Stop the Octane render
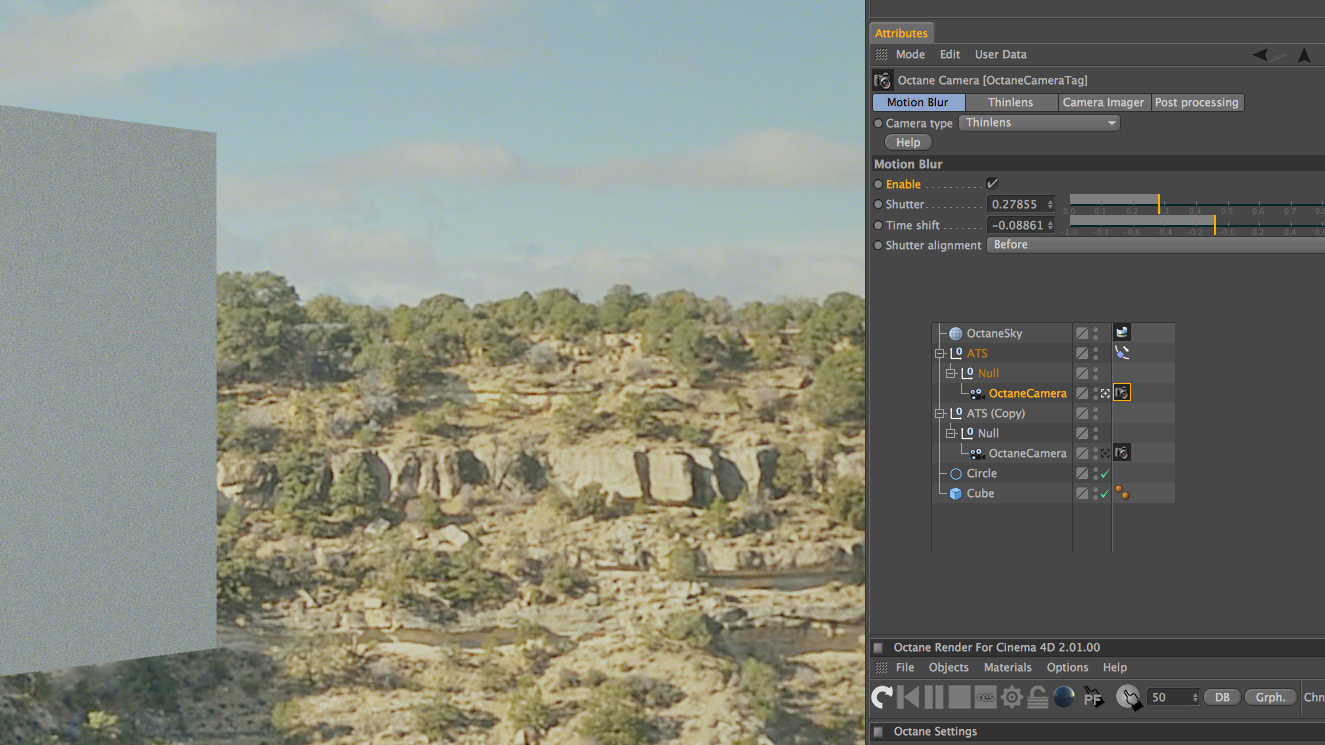 960,697
